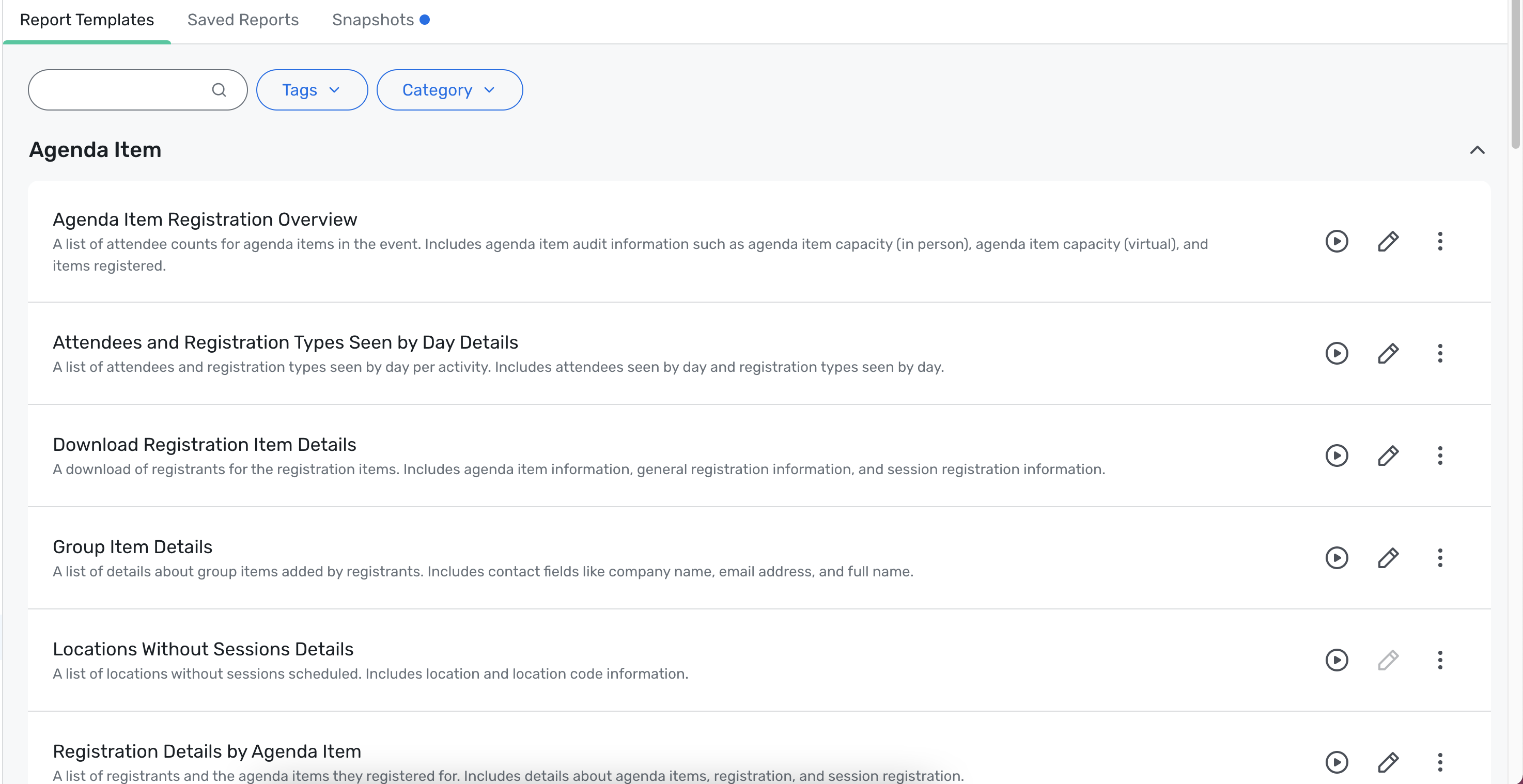
Task: Switch to the Saved Reports tab
Action: coord(243,20)
